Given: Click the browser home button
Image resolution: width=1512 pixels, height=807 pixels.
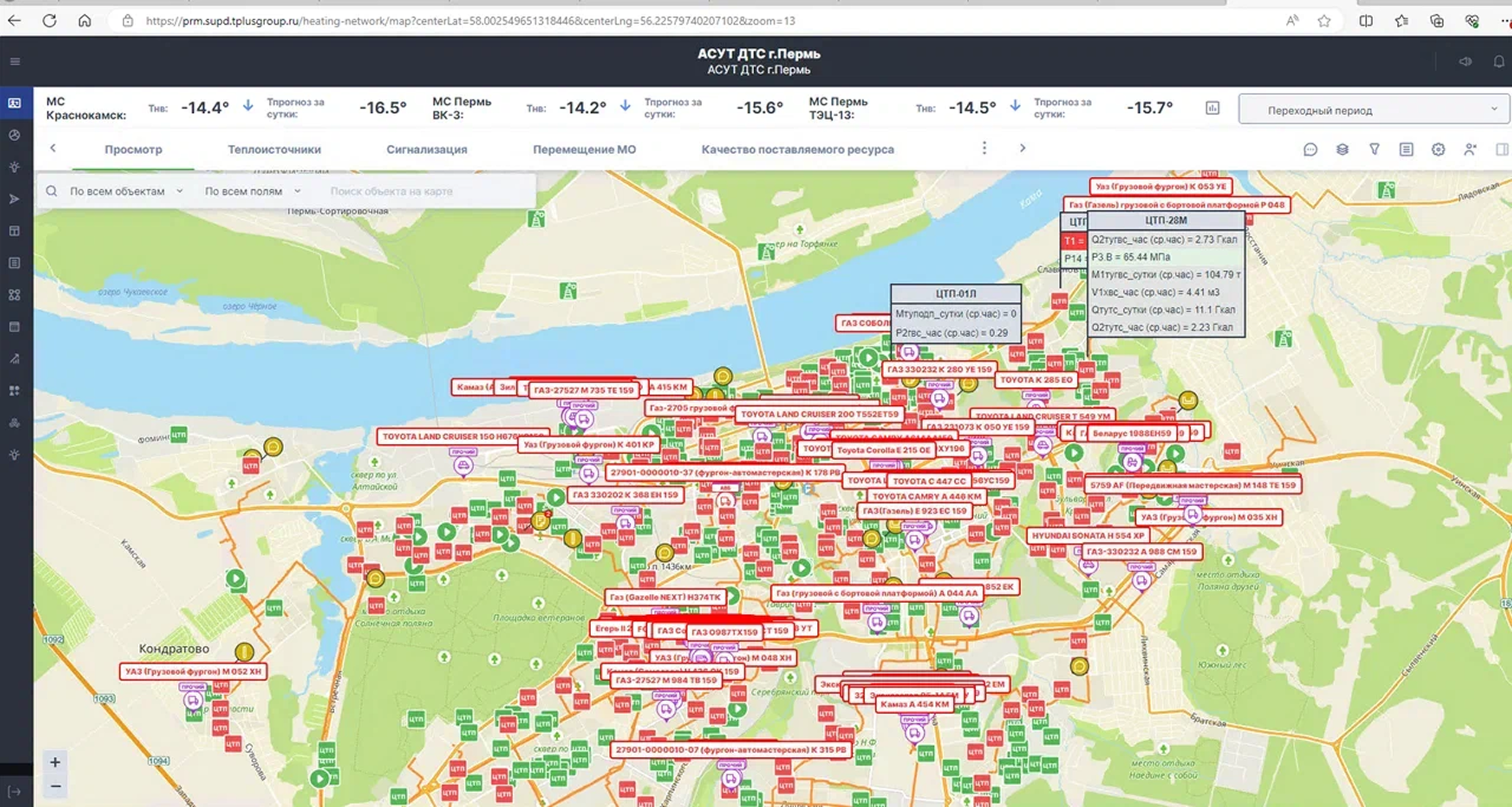Looking at the screenshot, I should [x=84, y=21].
